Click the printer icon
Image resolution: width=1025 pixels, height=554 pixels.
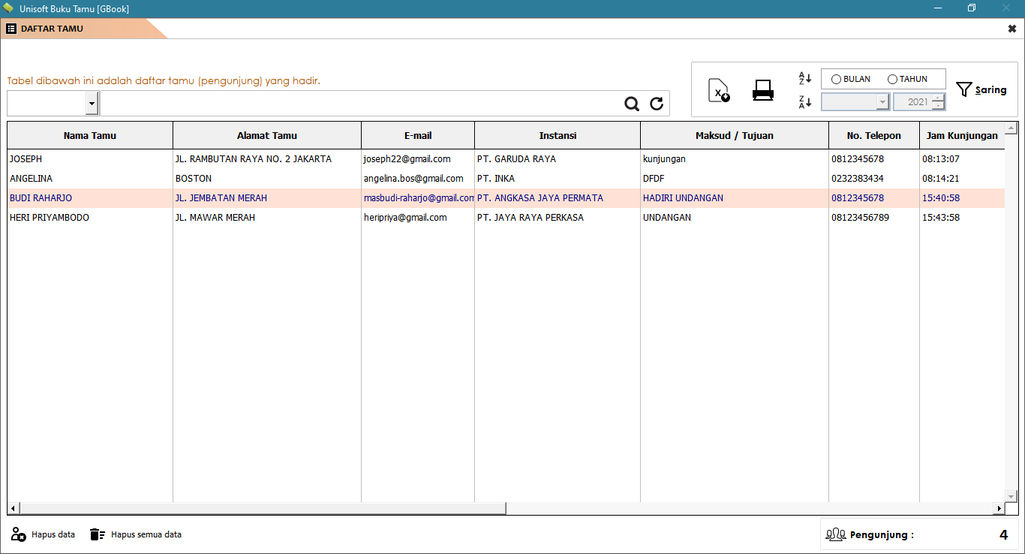(x=763, y=91)
